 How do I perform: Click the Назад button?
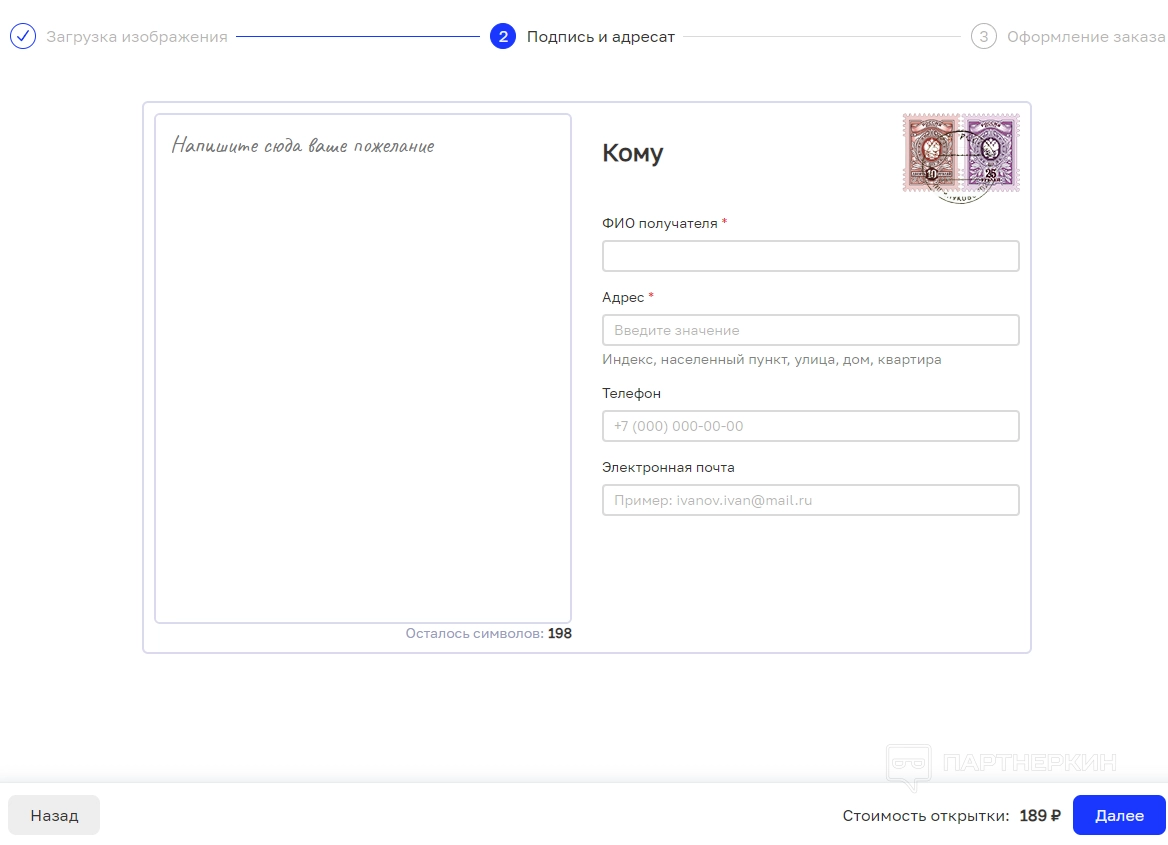pyautogui.click(x=54, y=815)
